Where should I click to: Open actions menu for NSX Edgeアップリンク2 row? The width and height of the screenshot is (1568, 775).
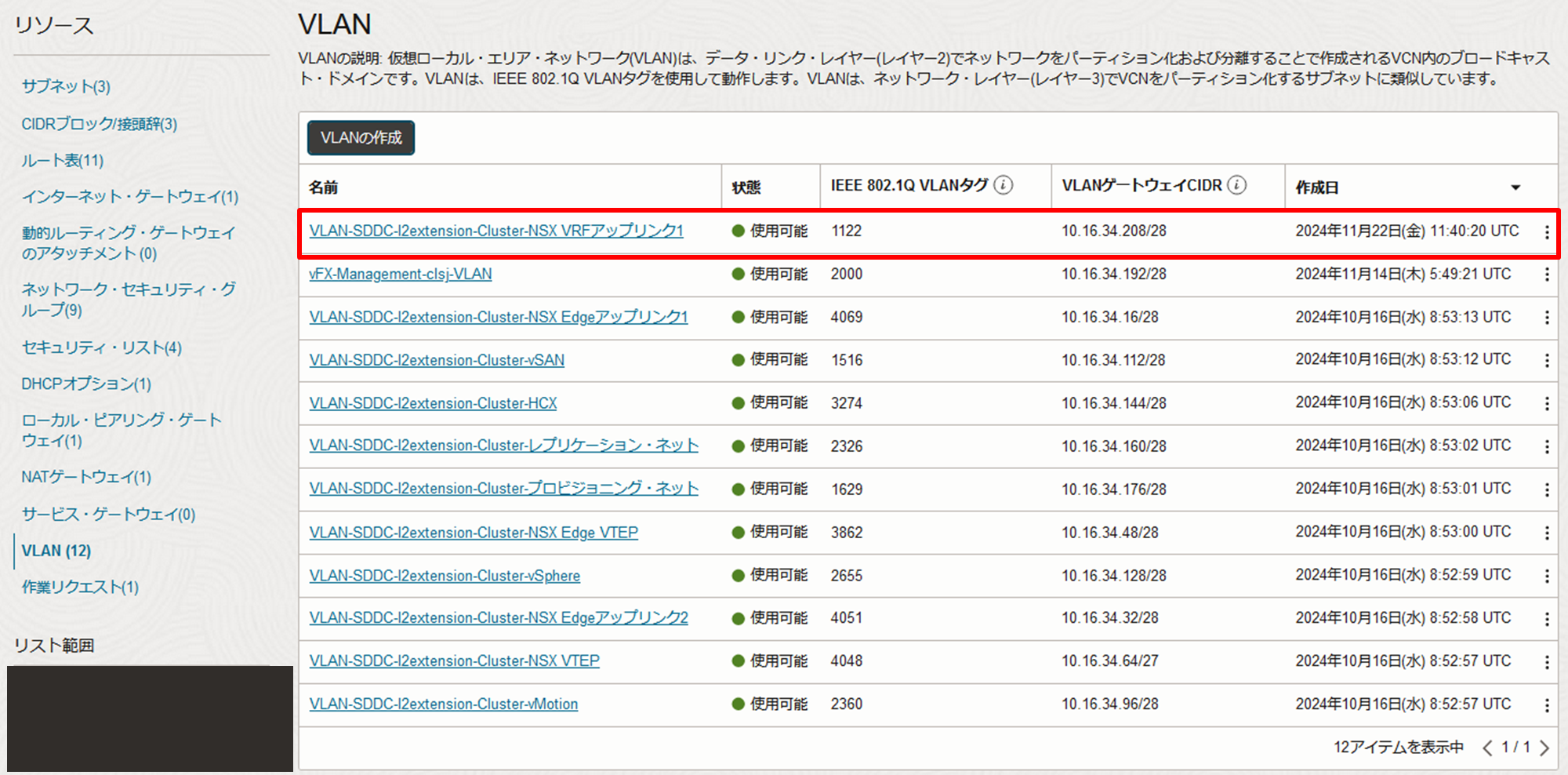coord(1546,620)
